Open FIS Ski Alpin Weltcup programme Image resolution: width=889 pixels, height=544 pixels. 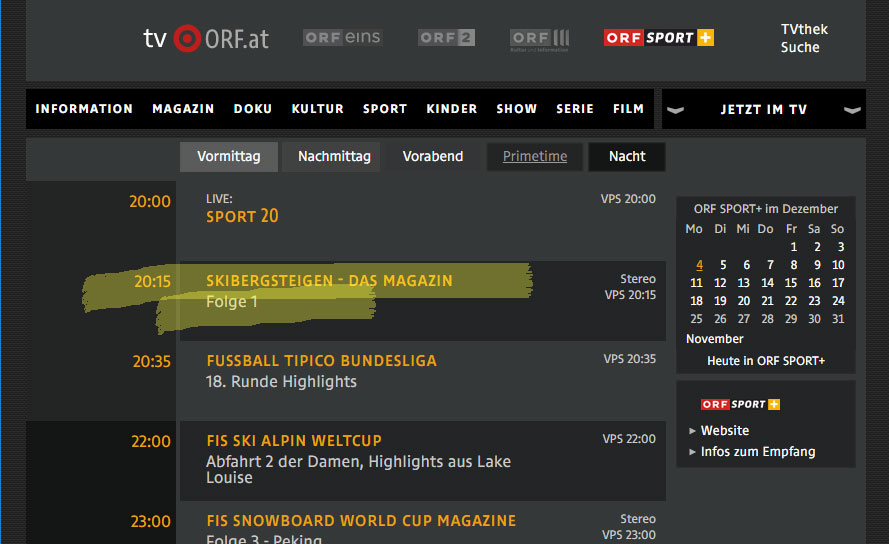(294, 441)
